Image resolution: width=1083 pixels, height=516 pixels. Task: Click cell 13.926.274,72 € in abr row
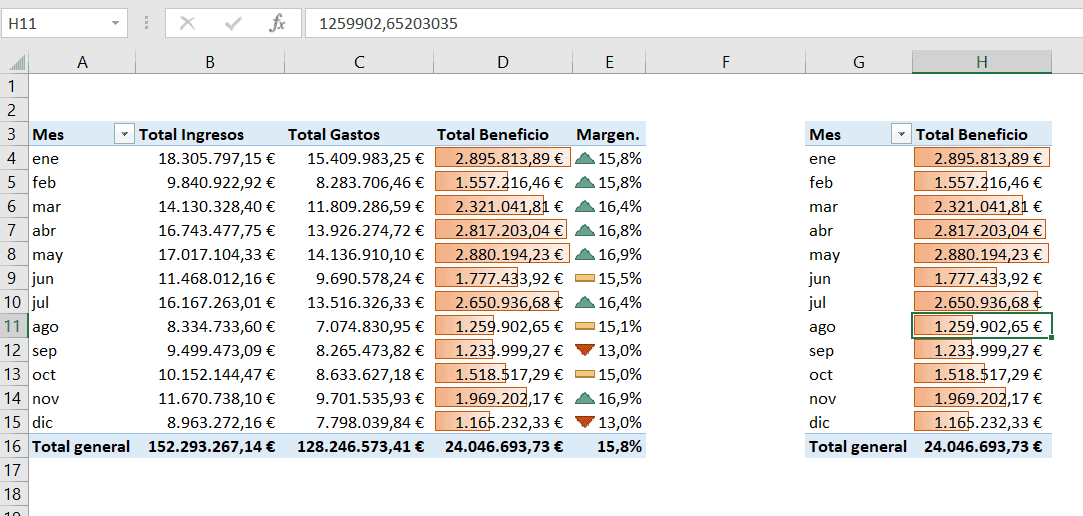coord(359,230)
